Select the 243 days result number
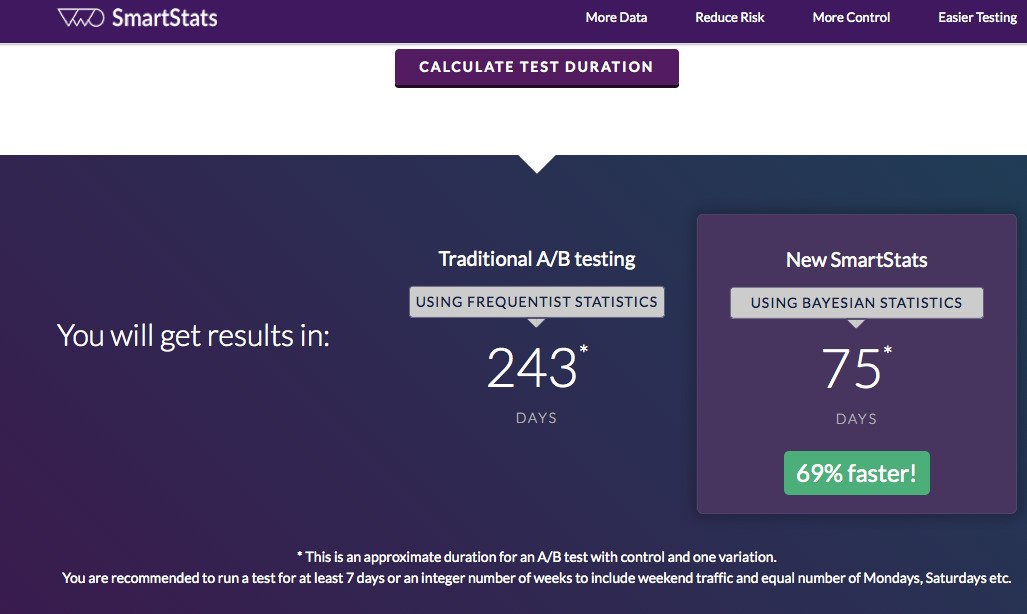The height and width of the screenshot is (614, 1027). tap(532, 368)
